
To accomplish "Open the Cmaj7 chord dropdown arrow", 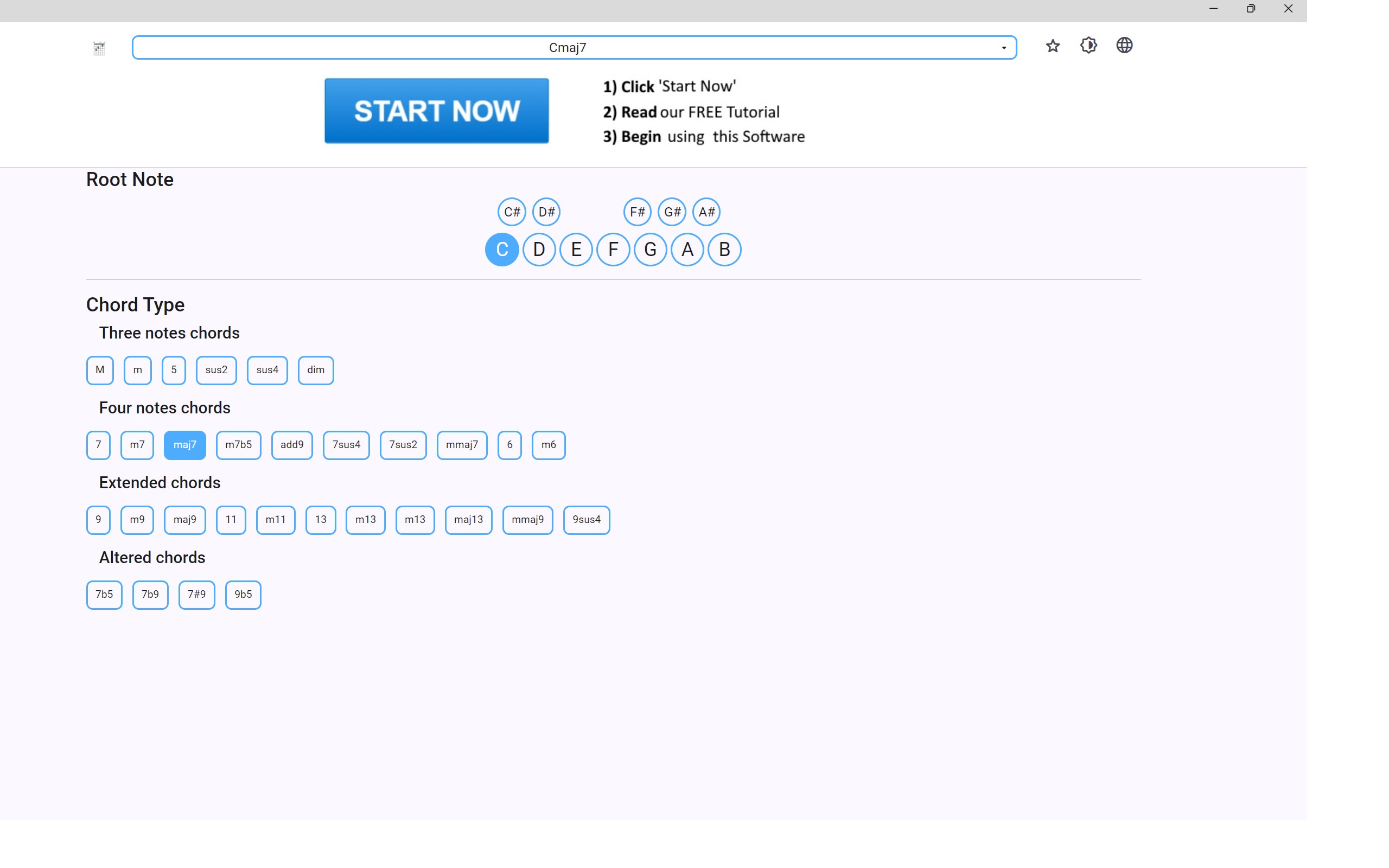I will [x=1003, y=48].
